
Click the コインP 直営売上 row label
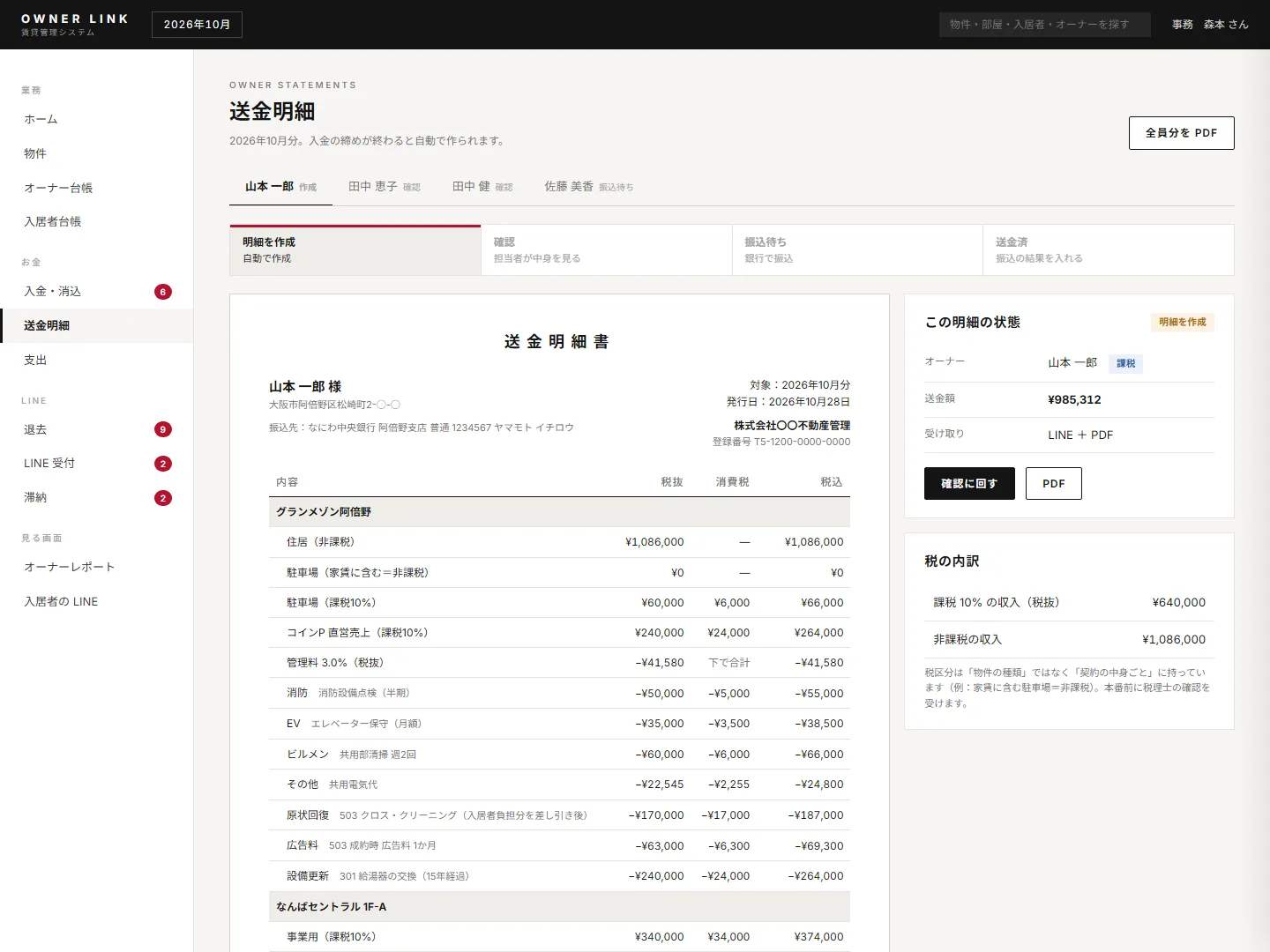pos(357,633)
